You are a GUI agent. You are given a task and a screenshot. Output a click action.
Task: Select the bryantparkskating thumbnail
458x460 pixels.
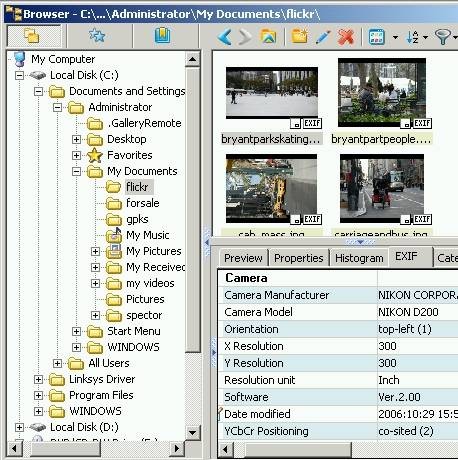[272, 93]
